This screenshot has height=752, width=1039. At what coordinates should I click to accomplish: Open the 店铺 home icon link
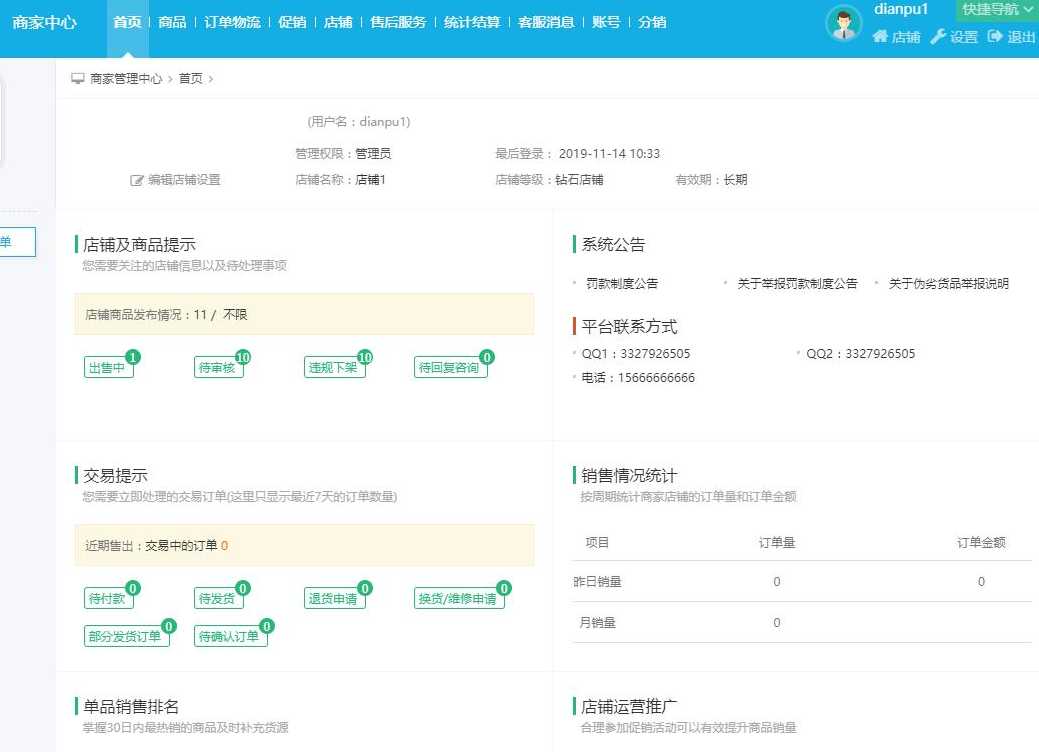point(880,37)
